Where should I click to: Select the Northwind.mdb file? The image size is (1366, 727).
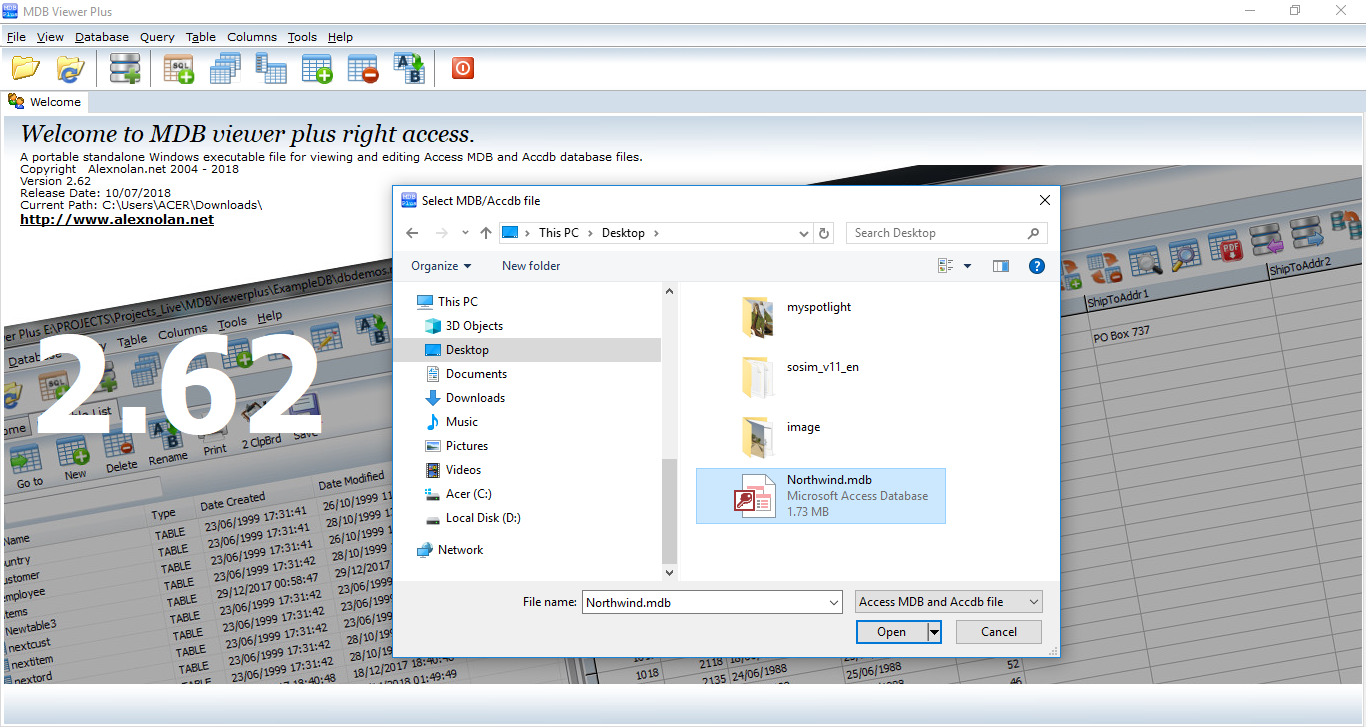click(821, 496)
